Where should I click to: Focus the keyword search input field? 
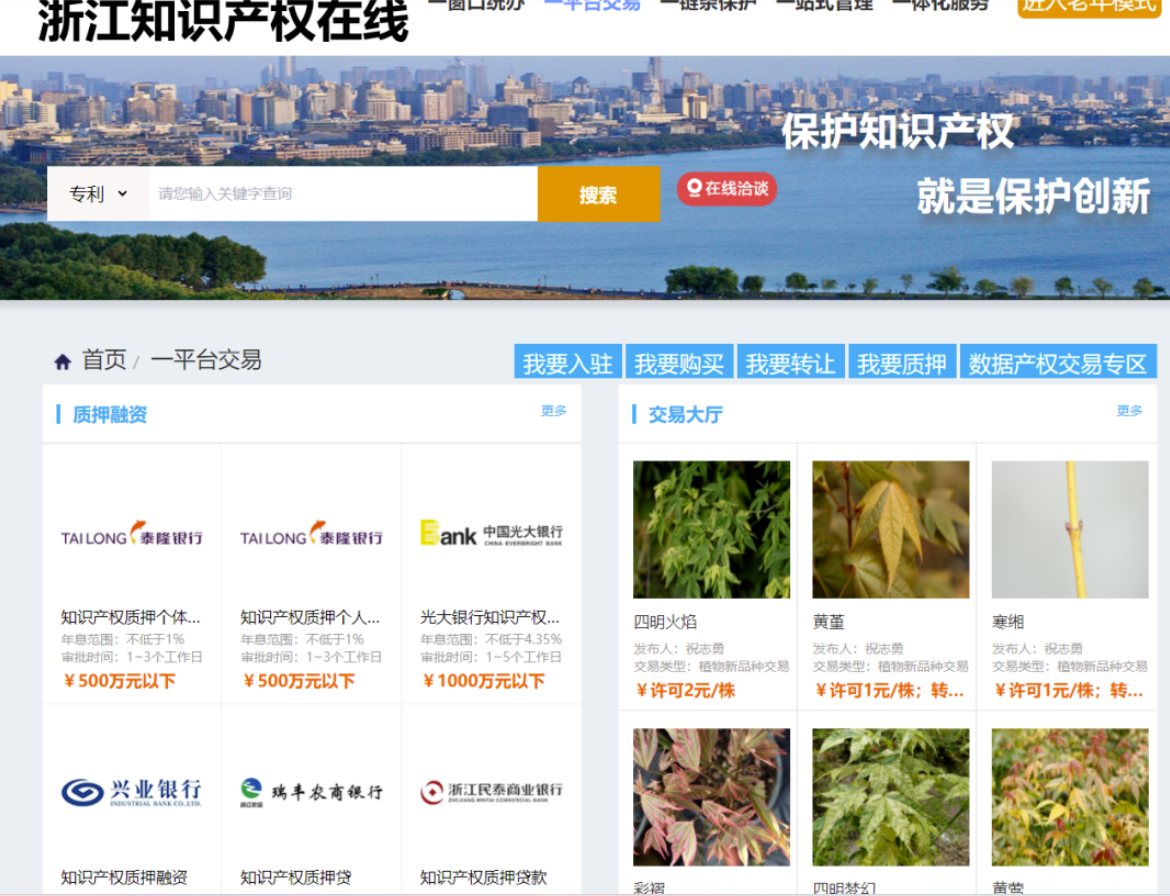(x=343, y=194)
